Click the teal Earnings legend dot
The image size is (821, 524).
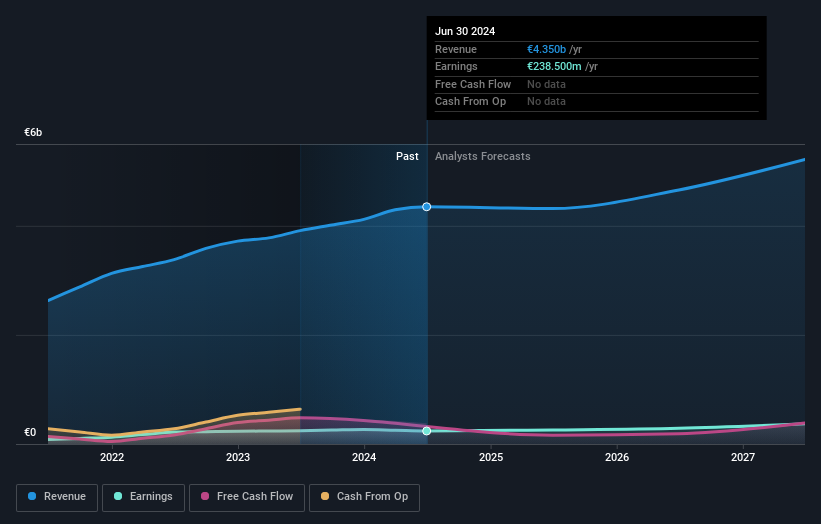(118, 496)
